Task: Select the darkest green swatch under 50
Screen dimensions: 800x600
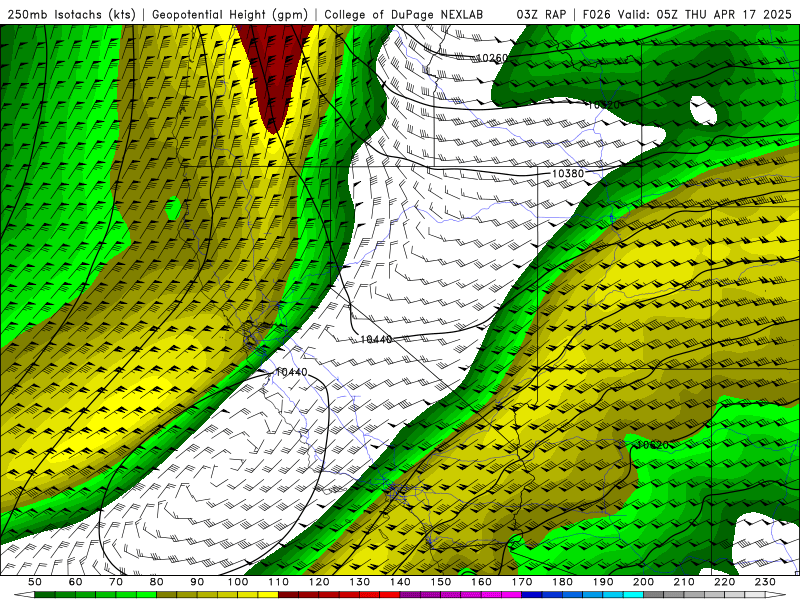Action: coord(45,595)
